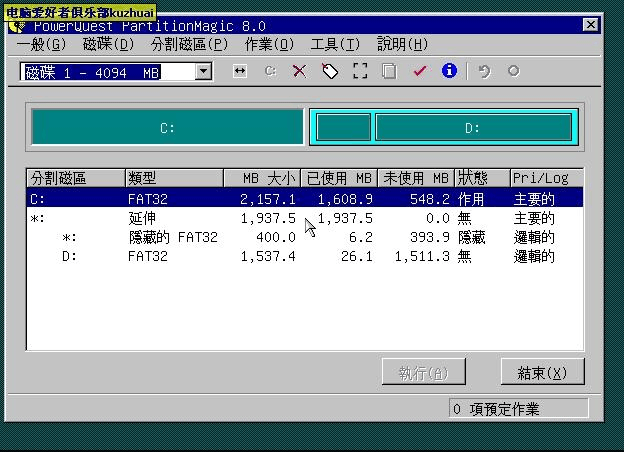Click the 393.9 unused value
Viewport: 624px width, 452px height.
pyautogui.click(x=430, y=238)
